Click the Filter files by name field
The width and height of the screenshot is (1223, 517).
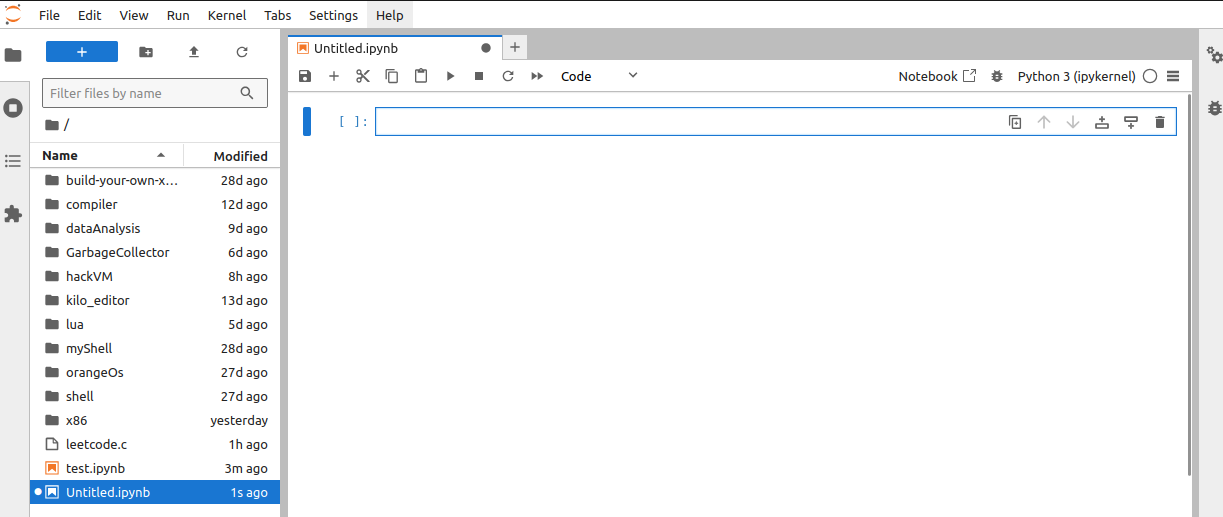[x=155, y=93]
